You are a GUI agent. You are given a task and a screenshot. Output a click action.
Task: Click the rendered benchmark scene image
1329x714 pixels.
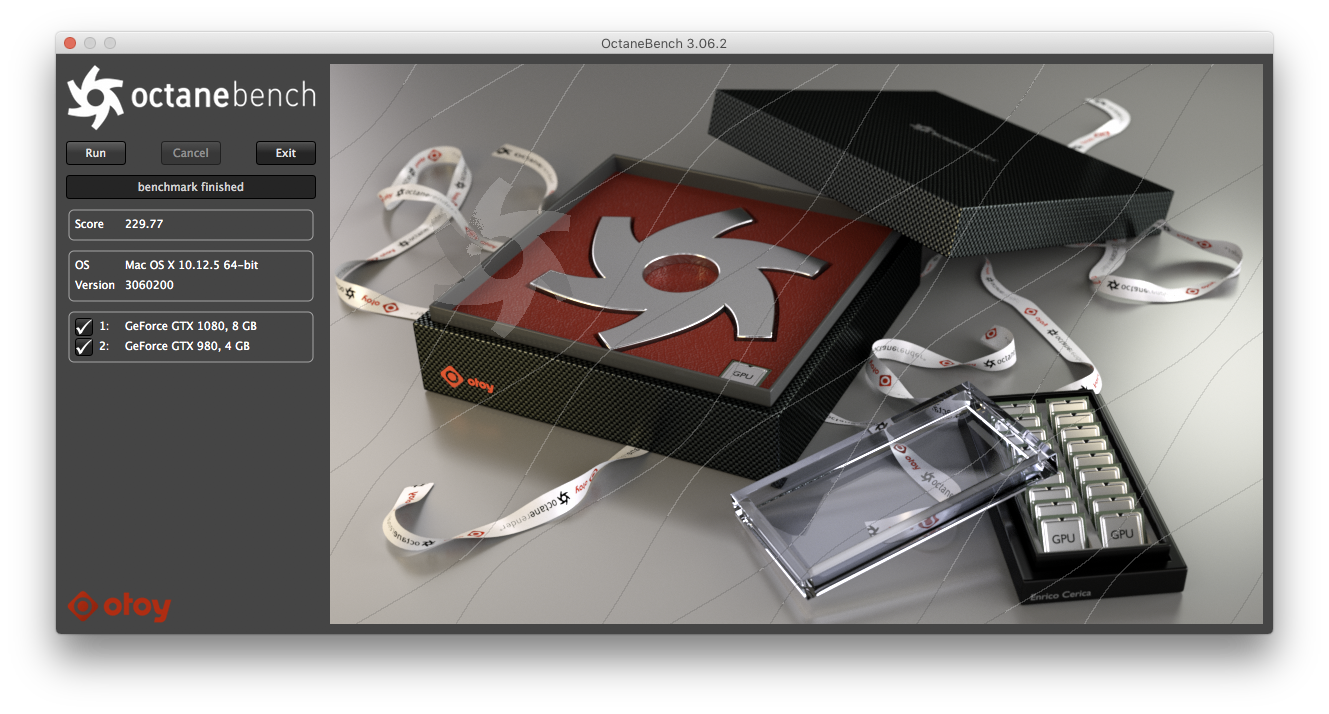pos(796,344)
